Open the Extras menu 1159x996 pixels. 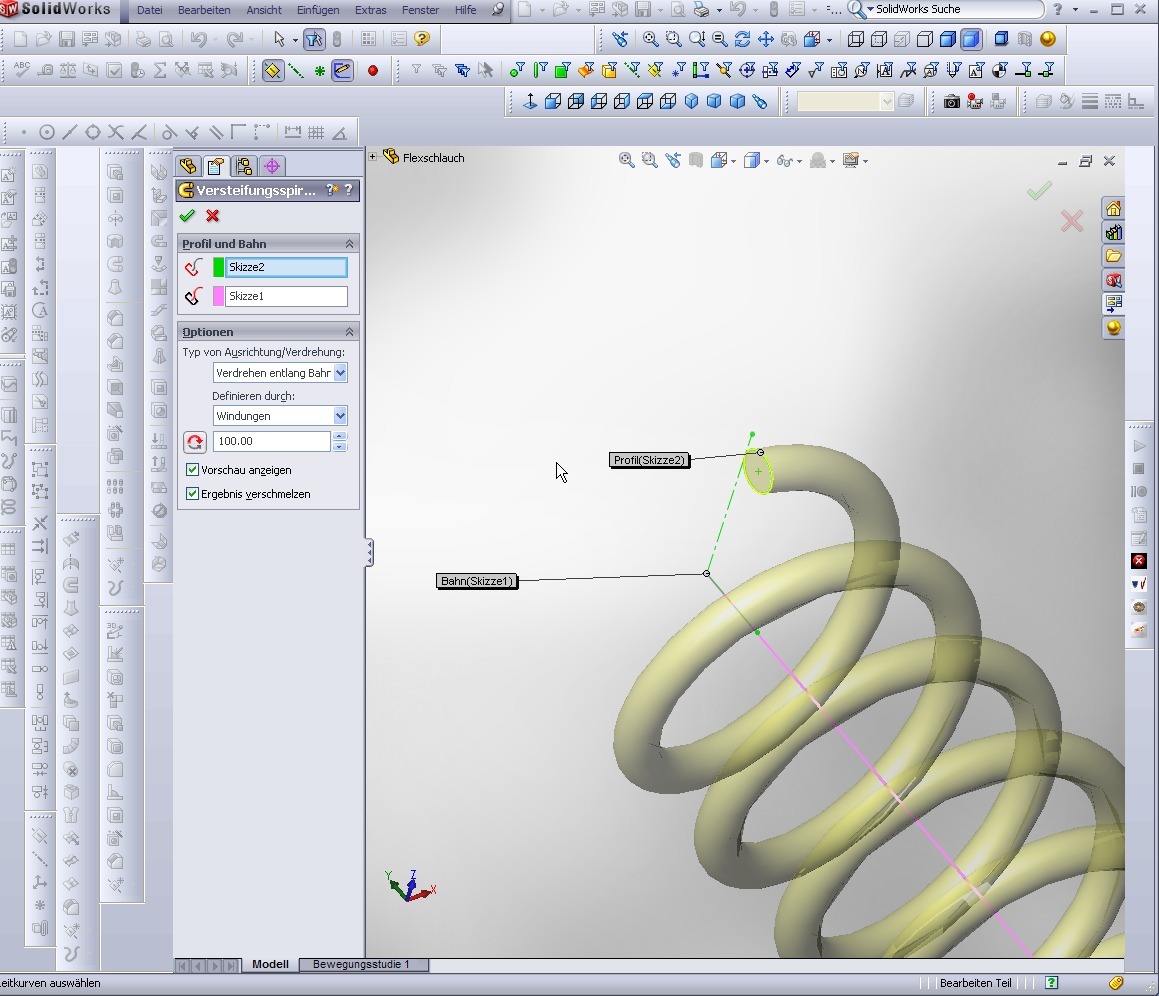tap(370, 10)
